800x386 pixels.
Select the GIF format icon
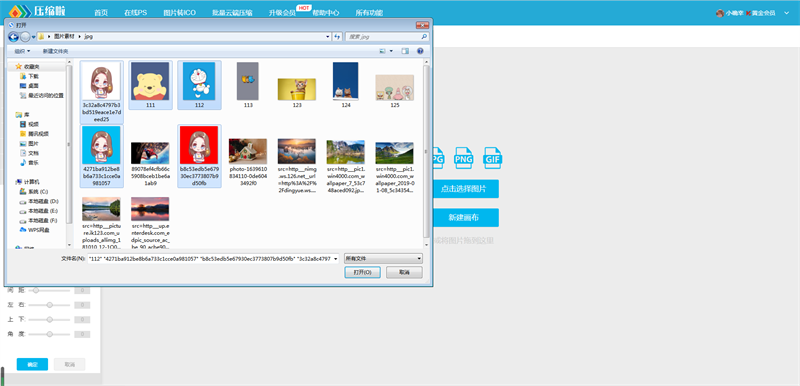pyautogui.click(x=493, y=158)
